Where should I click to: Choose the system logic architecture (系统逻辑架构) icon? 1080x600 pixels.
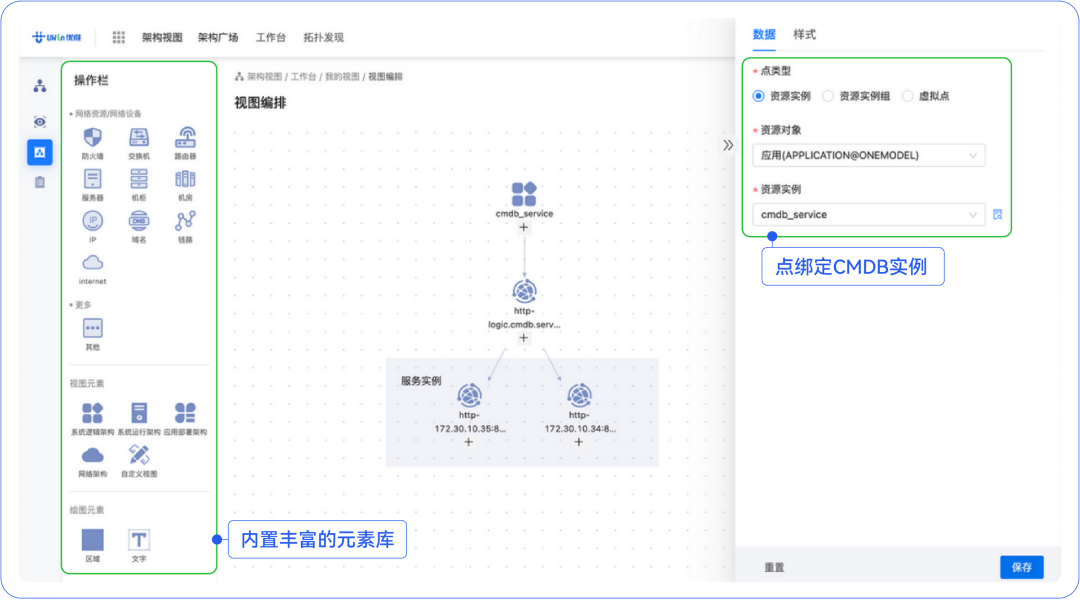point(92,413)
